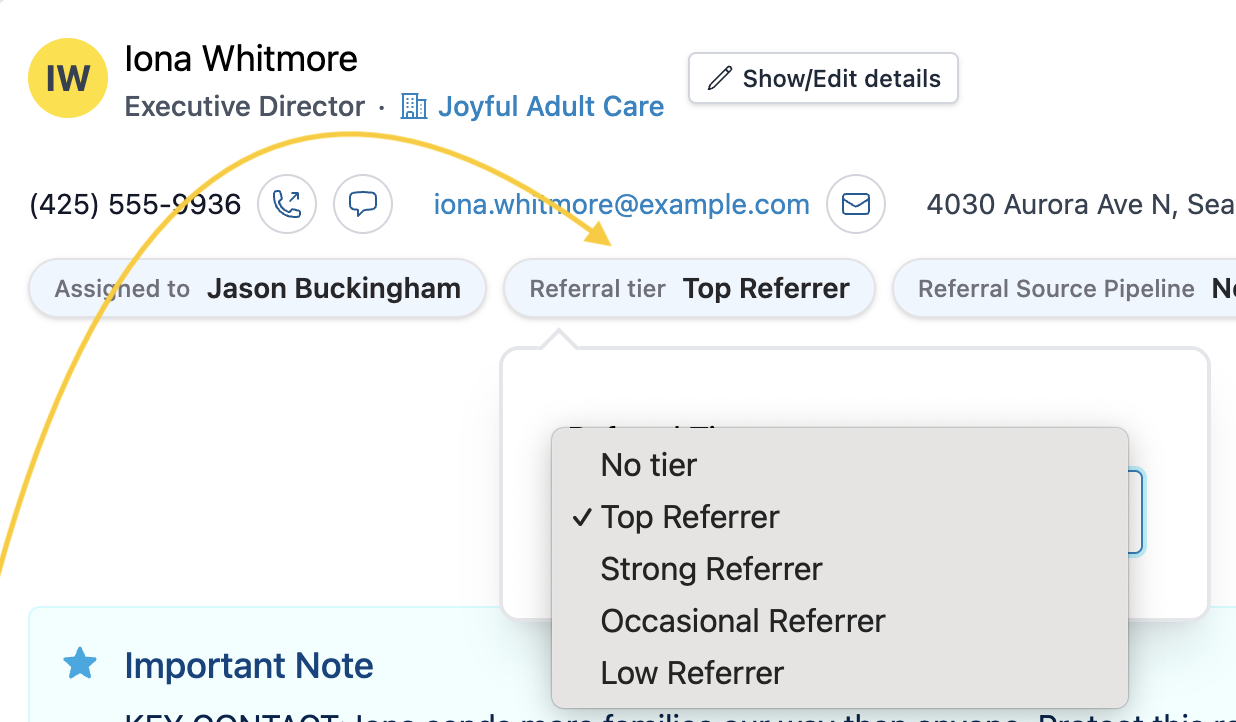Open the Assigned to Jason Buckingham pill
1236x722 pixels.
click(x=257, y=289)
